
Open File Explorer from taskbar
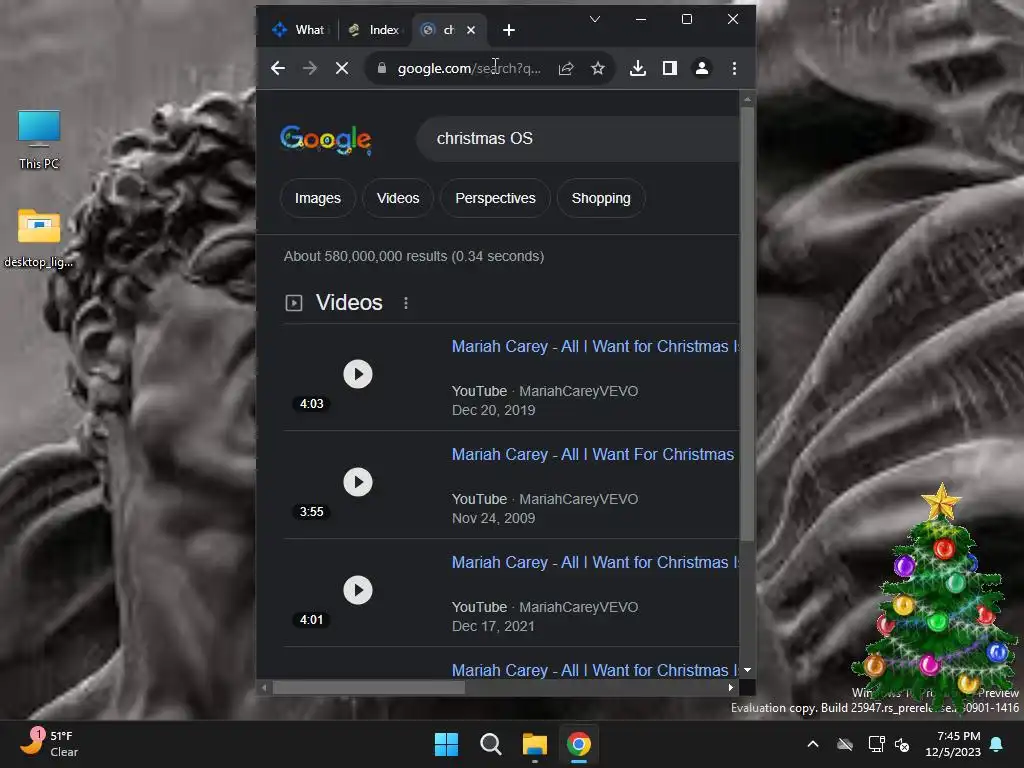click(x=535, y=744)
